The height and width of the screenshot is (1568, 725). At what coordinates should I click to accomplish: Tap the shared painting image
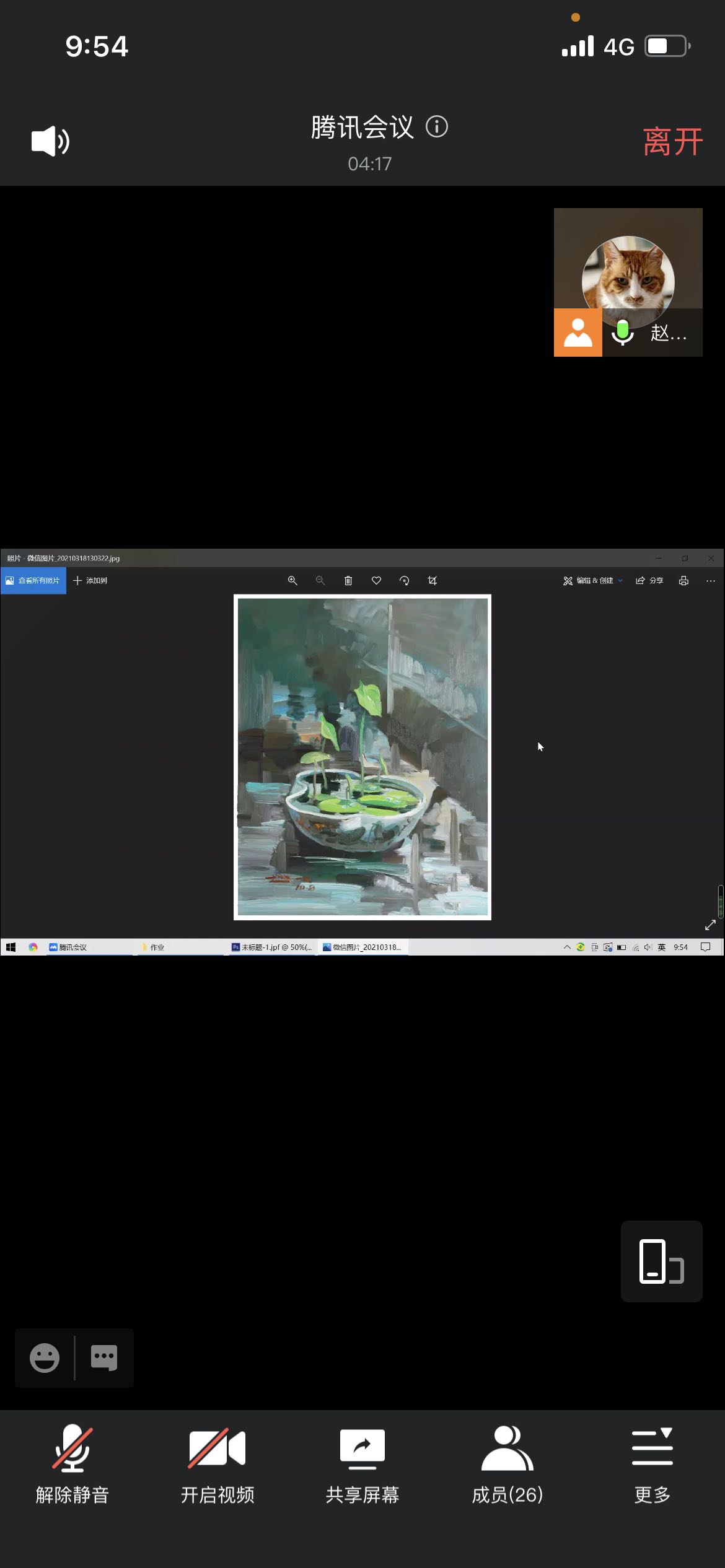point(362,757)
